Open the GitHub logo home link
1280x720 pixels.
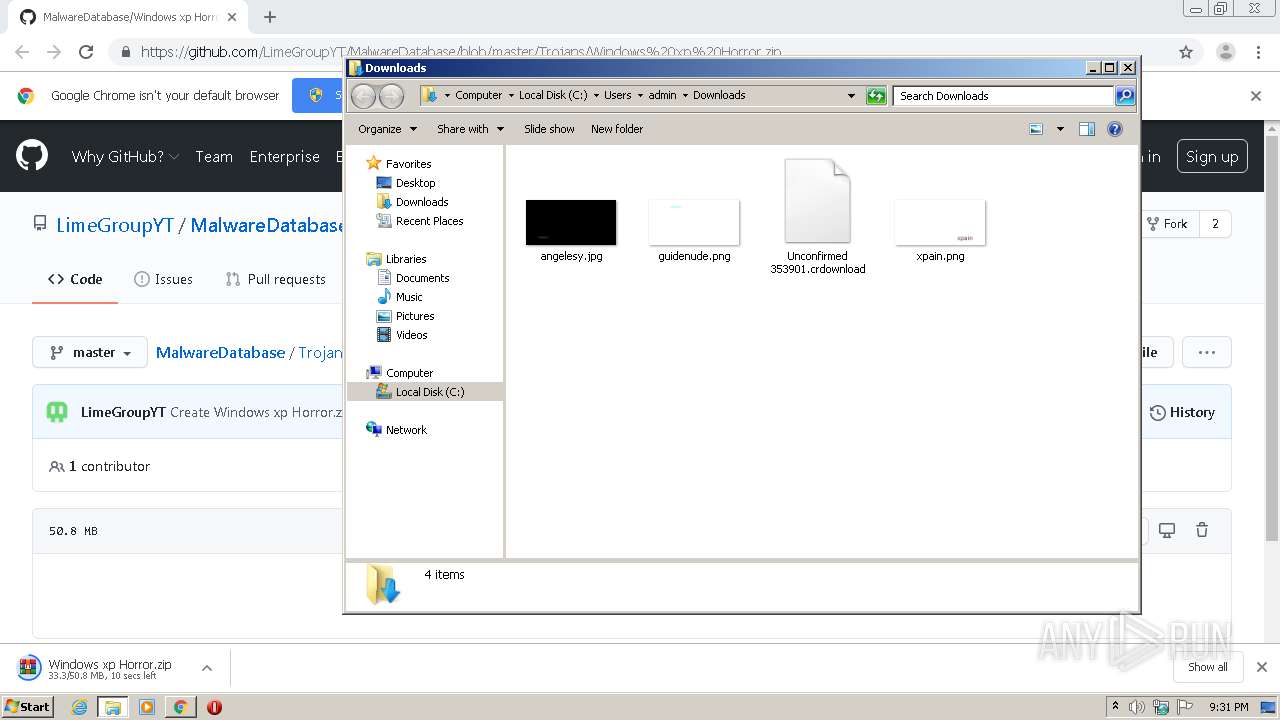tap(32, 156)
